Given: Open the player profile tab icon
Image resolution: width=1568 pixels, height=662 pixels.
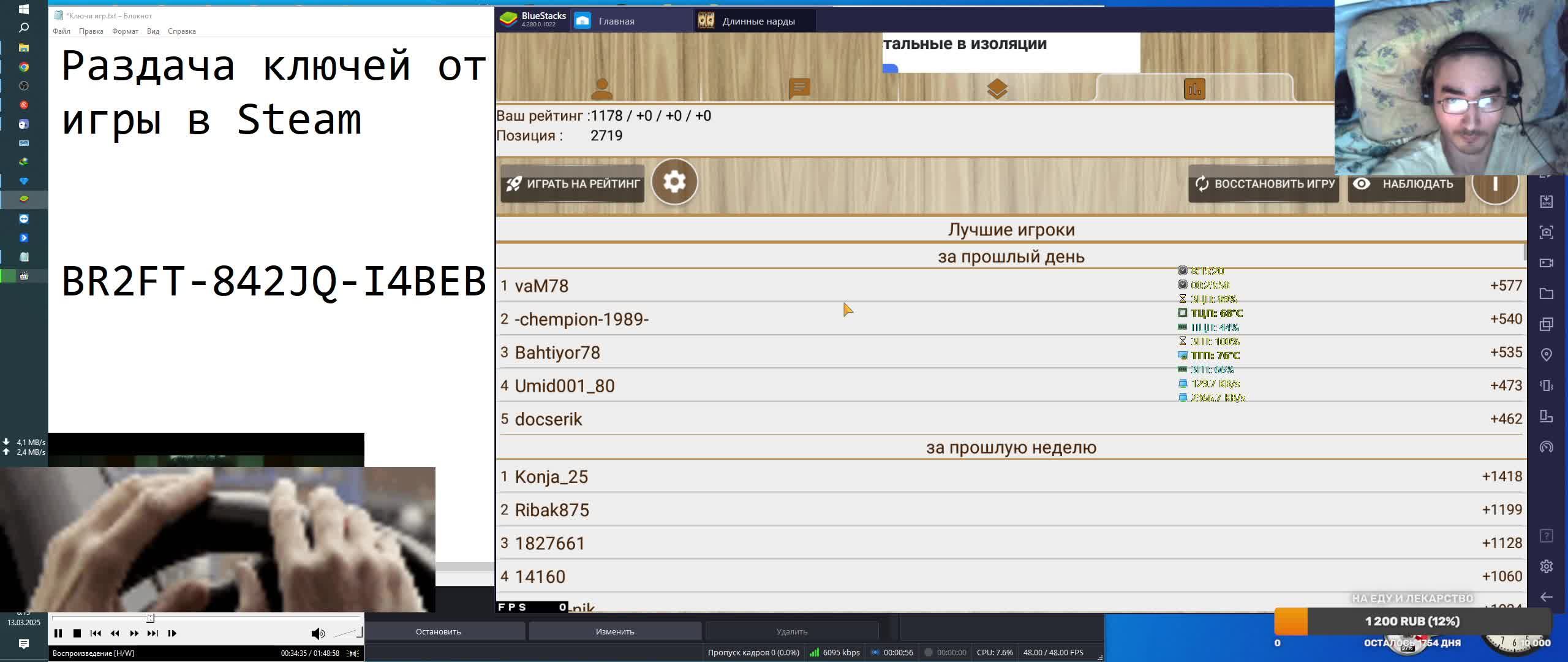Looking at the screenshot, I should pos(601,89).
